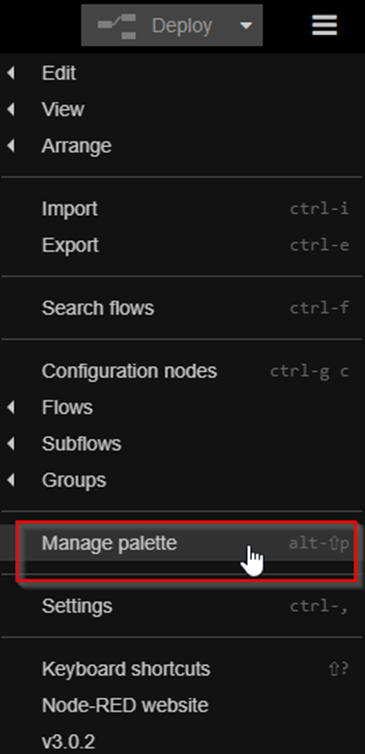The image size is (365, 754).
Task: Open the Groups submenu
Action: 182,480
